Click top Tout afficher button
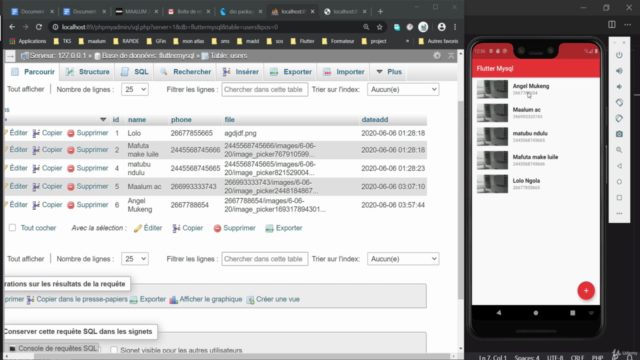This screenshot has width=640, height=360. 25,89
